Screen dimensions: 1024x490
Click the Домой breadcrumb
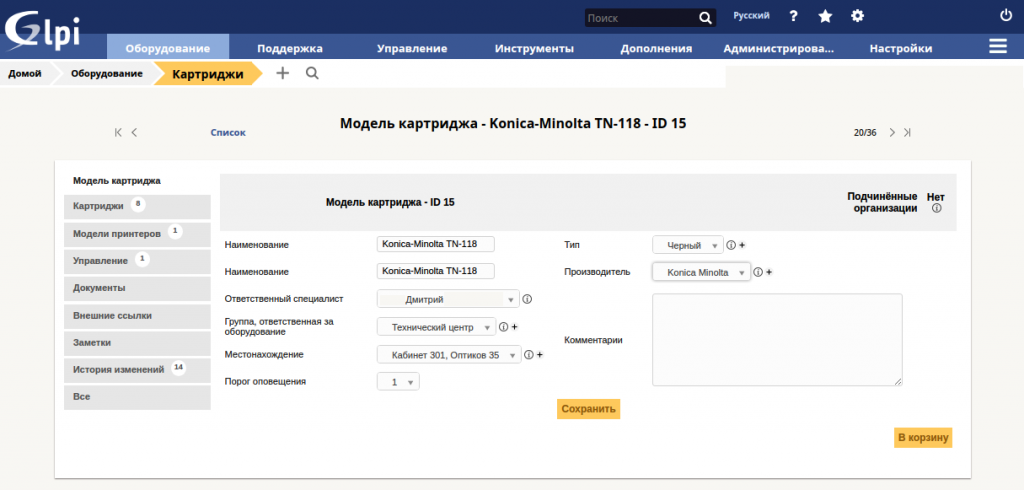(x=25, y=74)
